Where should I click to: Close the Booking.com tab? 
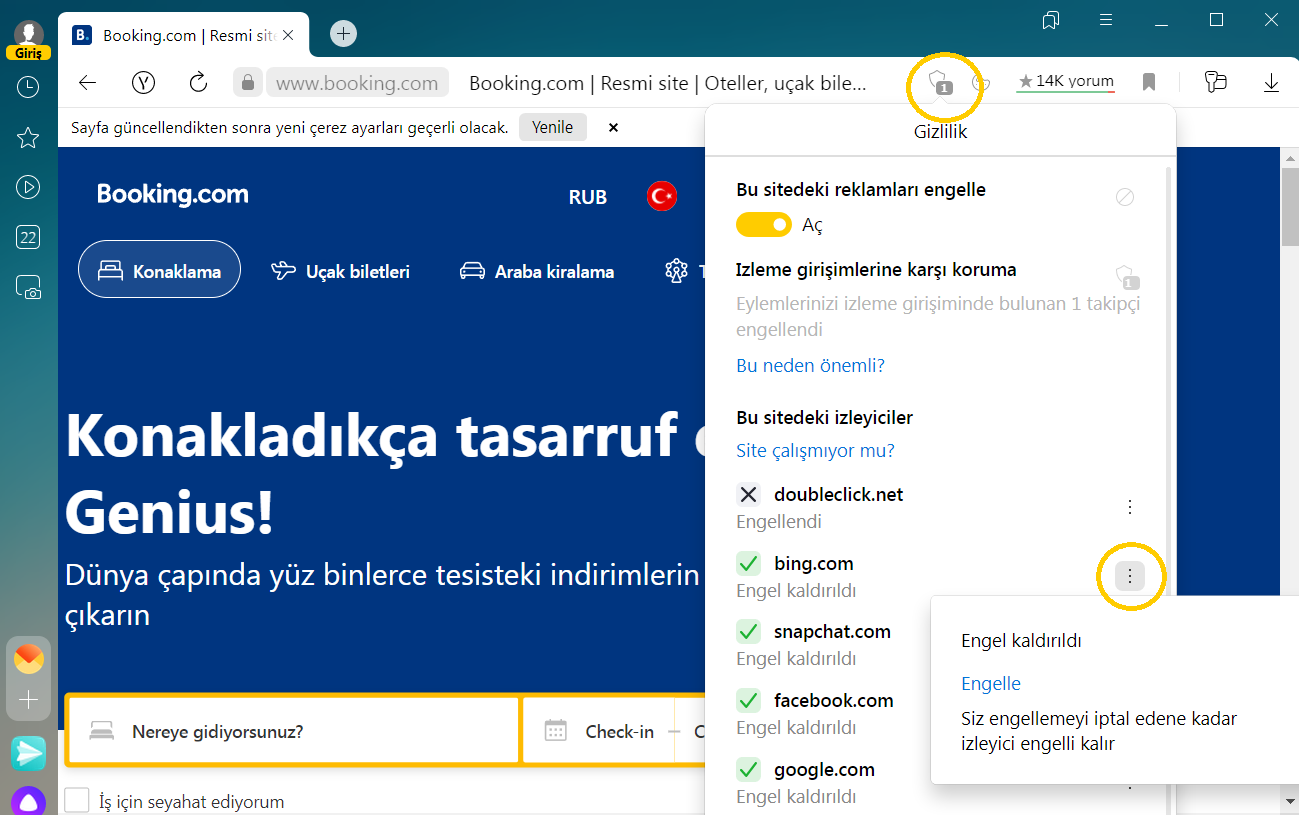tap(289, 35)
